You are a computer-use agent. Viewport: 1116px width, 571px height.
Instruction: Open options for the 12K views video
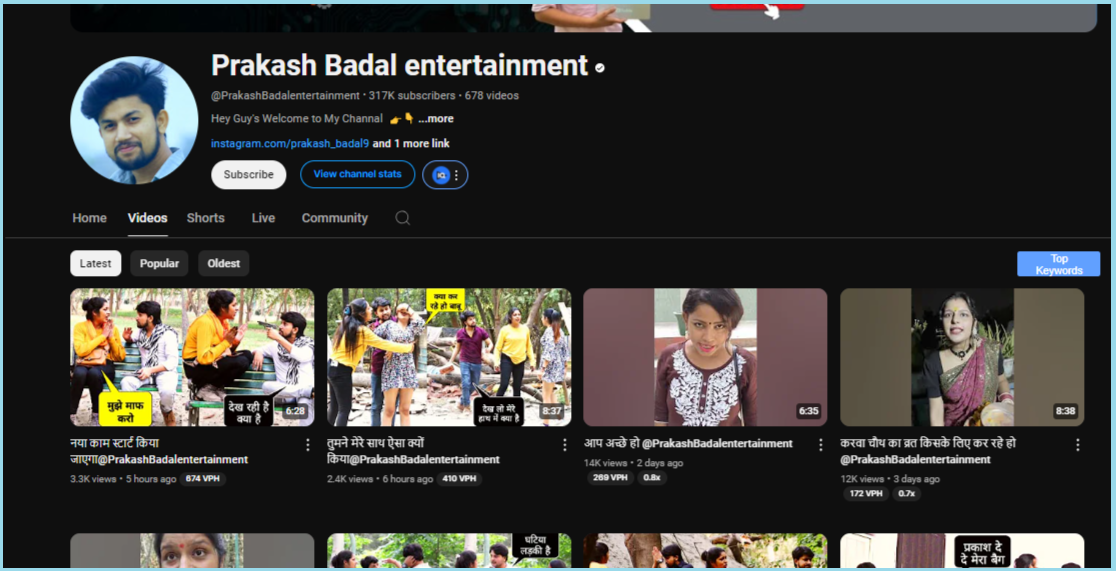pyautogui.click(x=1078, y=445)
